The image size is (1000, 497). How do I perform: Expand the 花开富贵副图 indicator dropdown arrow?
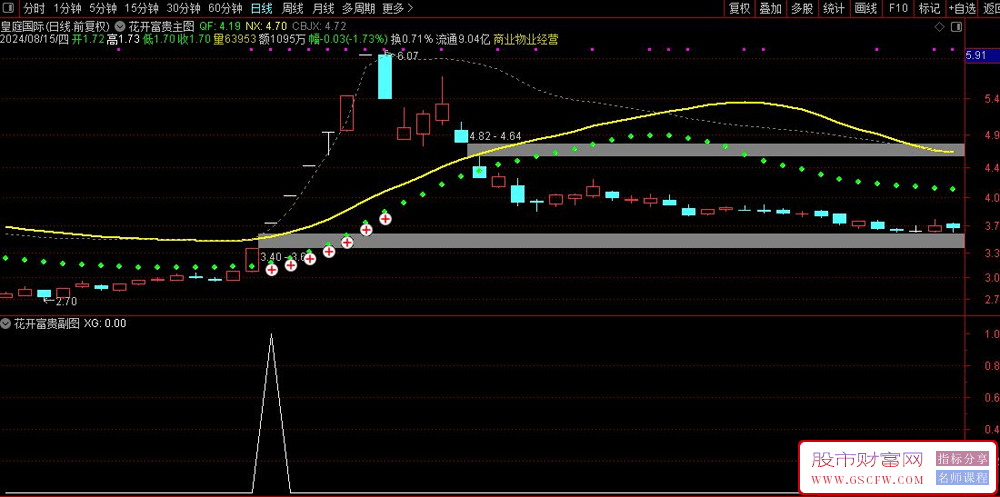coord(6,323)
